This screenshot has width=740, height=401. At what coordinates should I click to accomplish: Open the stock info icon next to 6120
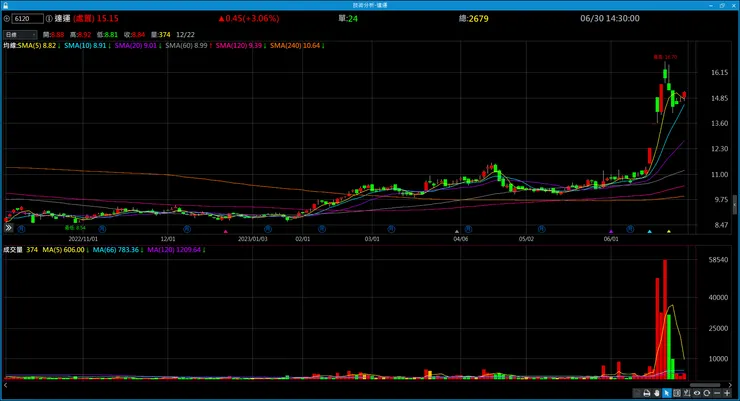click(x=49, y=19)
